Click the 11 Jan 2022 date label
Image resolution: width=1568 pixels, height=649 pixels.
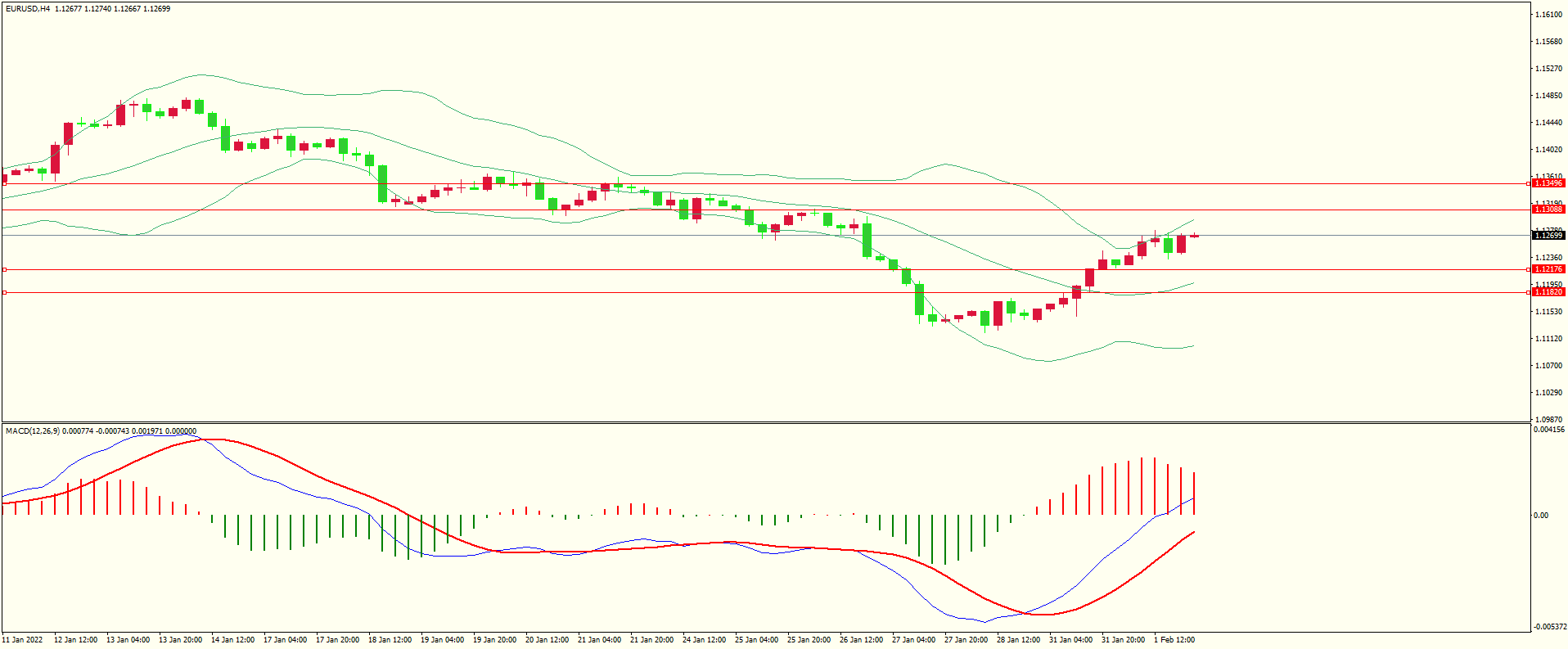[x=23, y=640]
